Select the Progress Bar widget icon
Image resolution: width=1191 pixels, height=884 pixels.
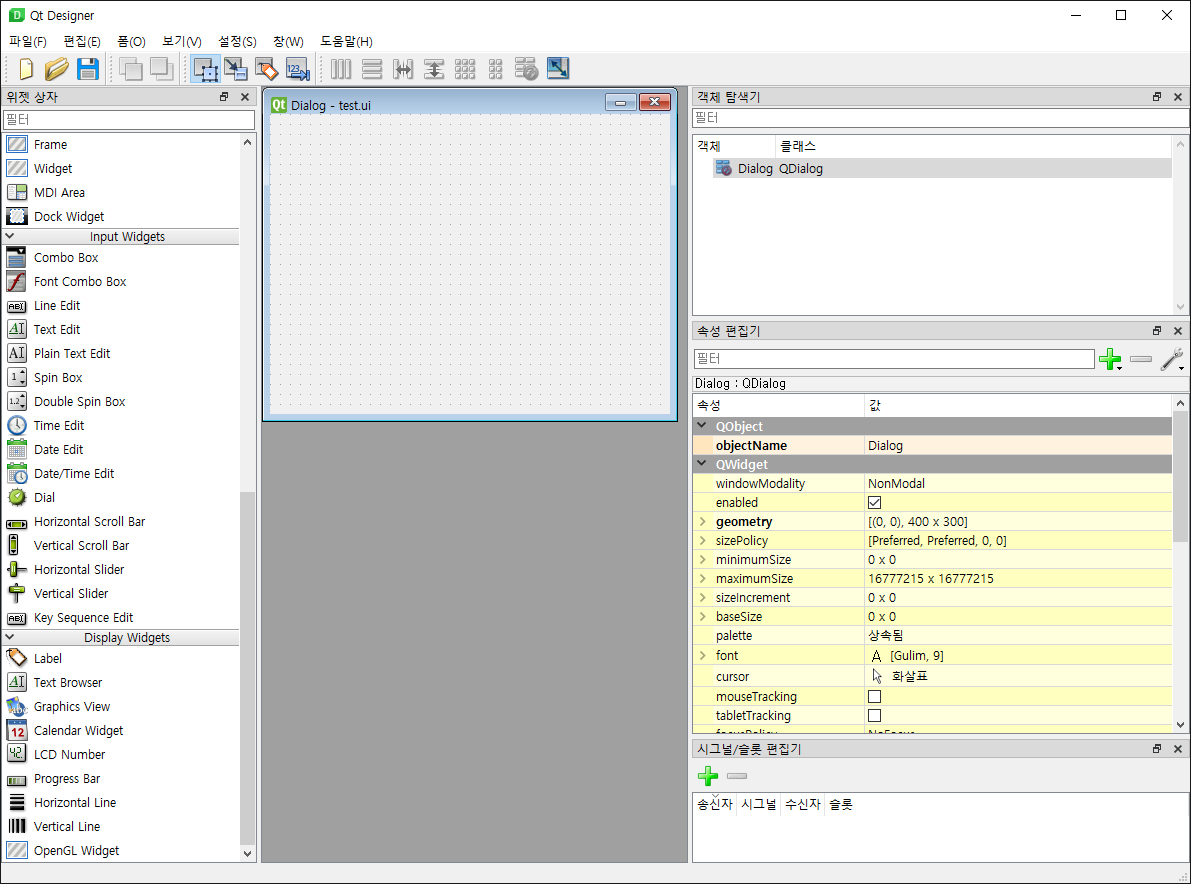click(17, 779)
